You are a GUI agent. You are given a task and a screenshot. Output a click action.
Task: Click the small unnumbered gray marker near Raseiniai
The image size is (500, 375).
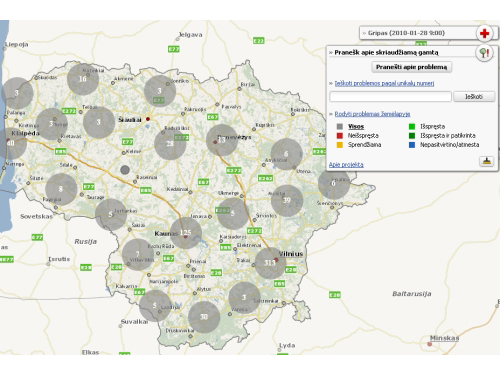(x=125, y=170)
